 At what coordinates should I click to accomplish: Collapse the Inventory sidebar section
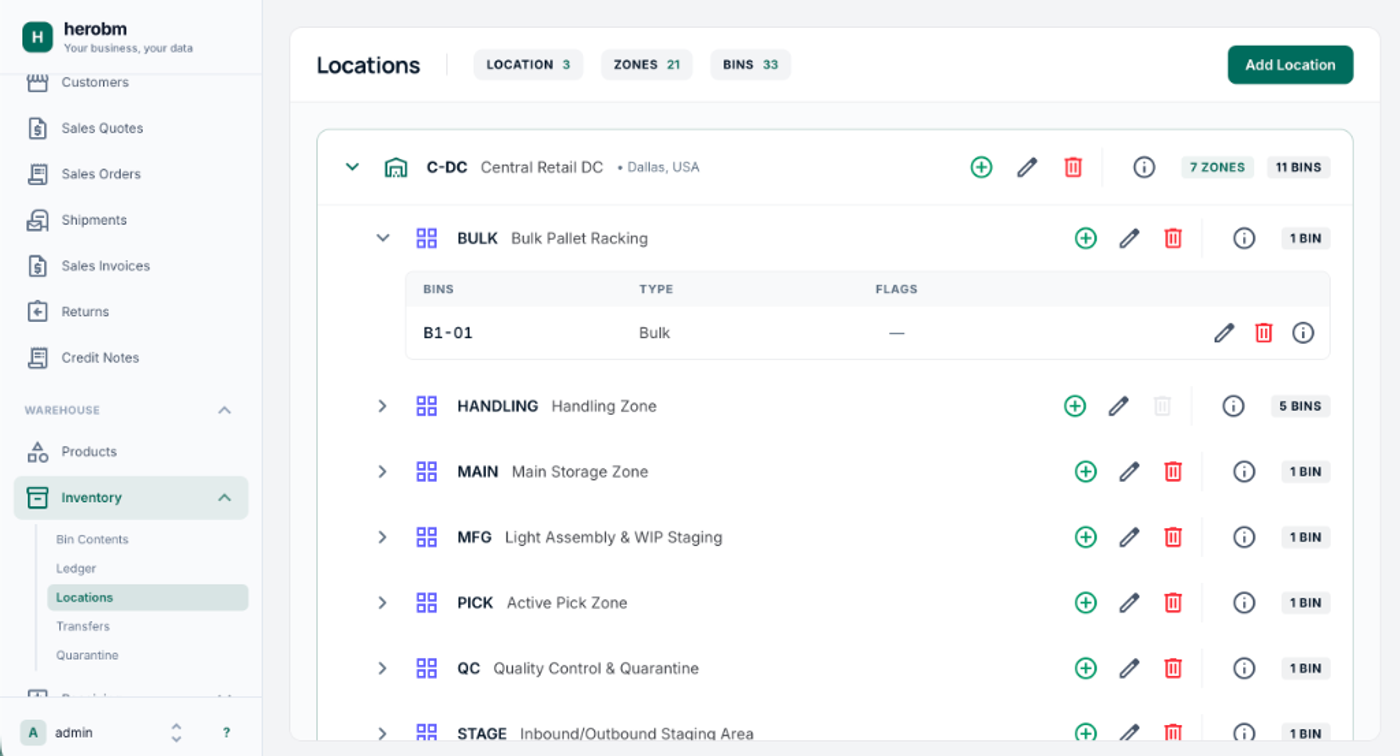224,498
